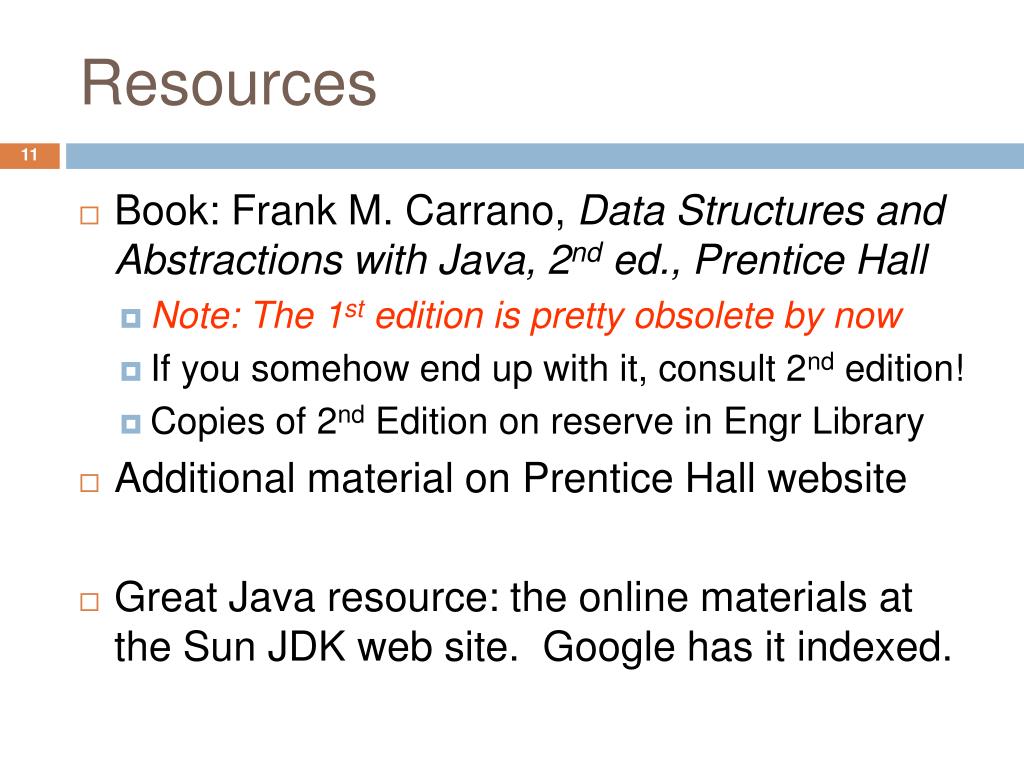Image resolution: width=1024 pixels, height=768 pixels.
Task: Click the blue bullet before the red Note line
Action: point(131,318)
